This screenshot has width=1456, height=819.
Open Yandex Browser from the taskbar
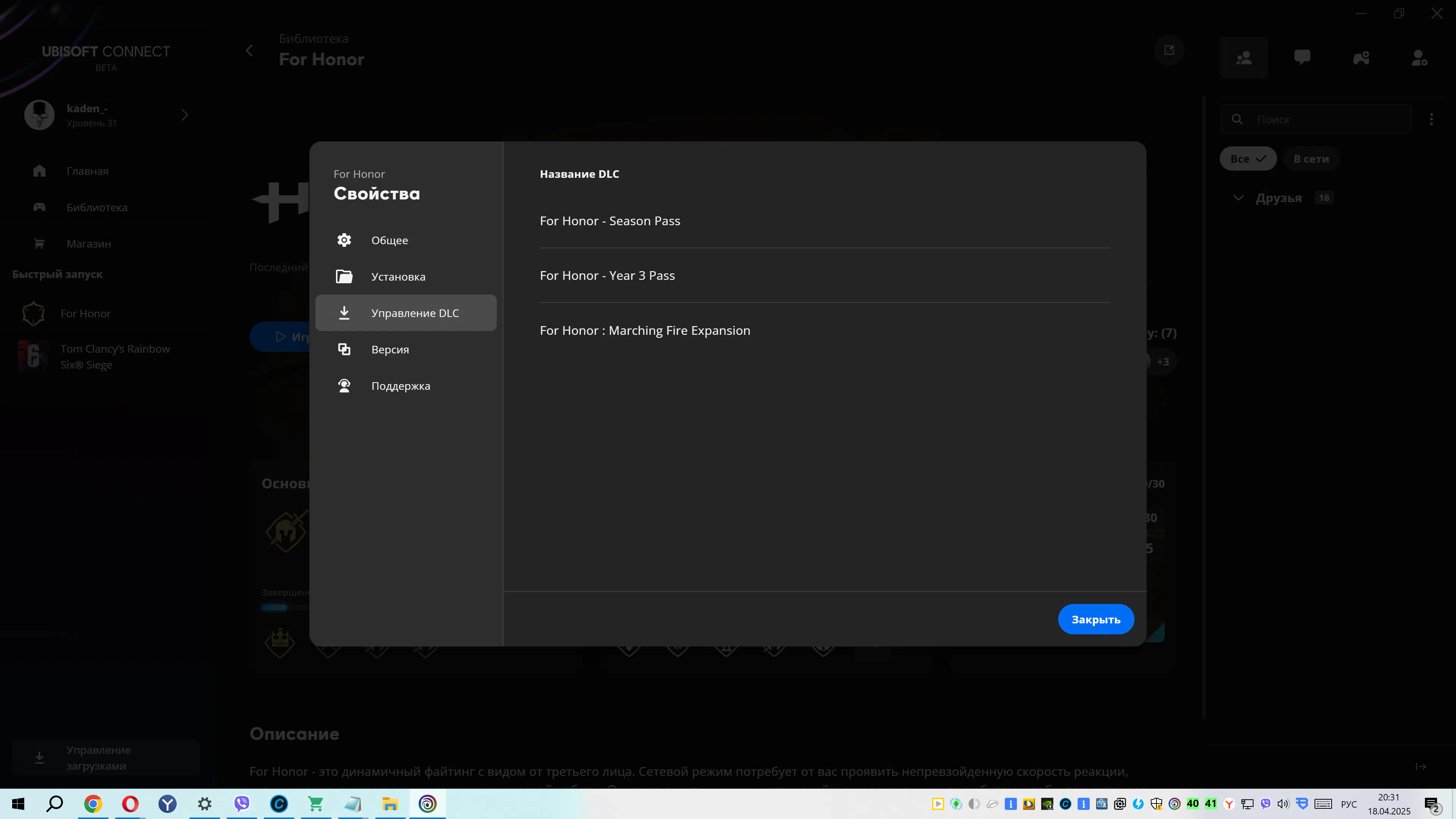click(x=167, y=804)
